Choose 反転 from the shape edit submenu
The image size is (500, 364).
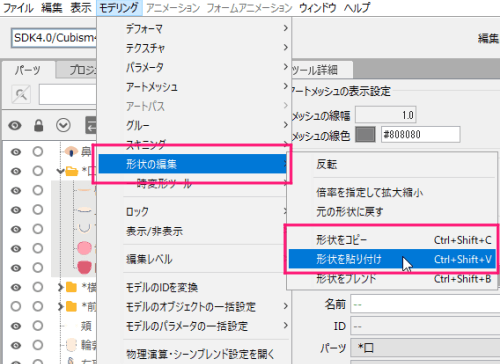[392, 164]
